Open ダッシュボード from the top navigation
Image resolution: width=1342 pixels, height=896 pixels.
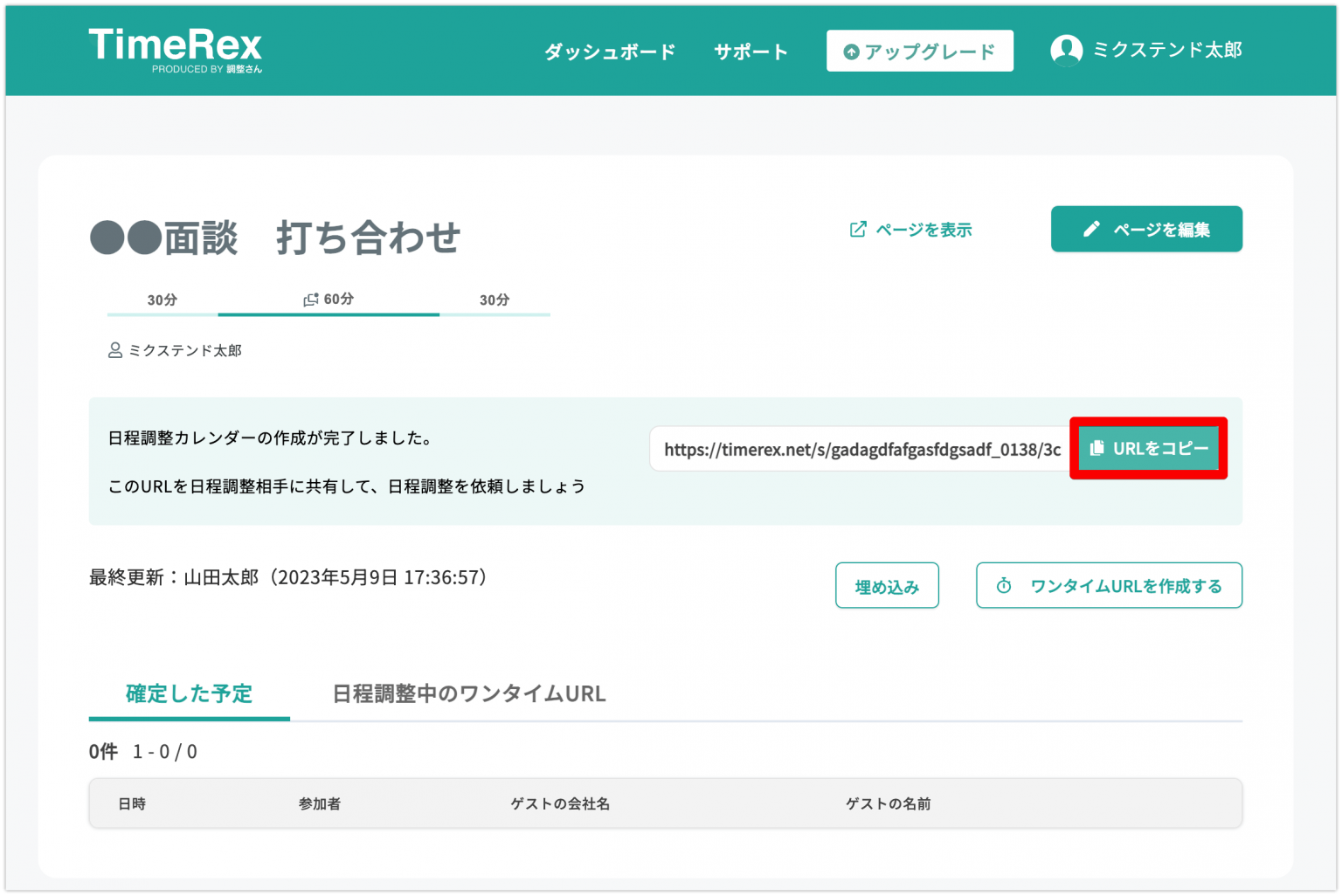point(609,51)
